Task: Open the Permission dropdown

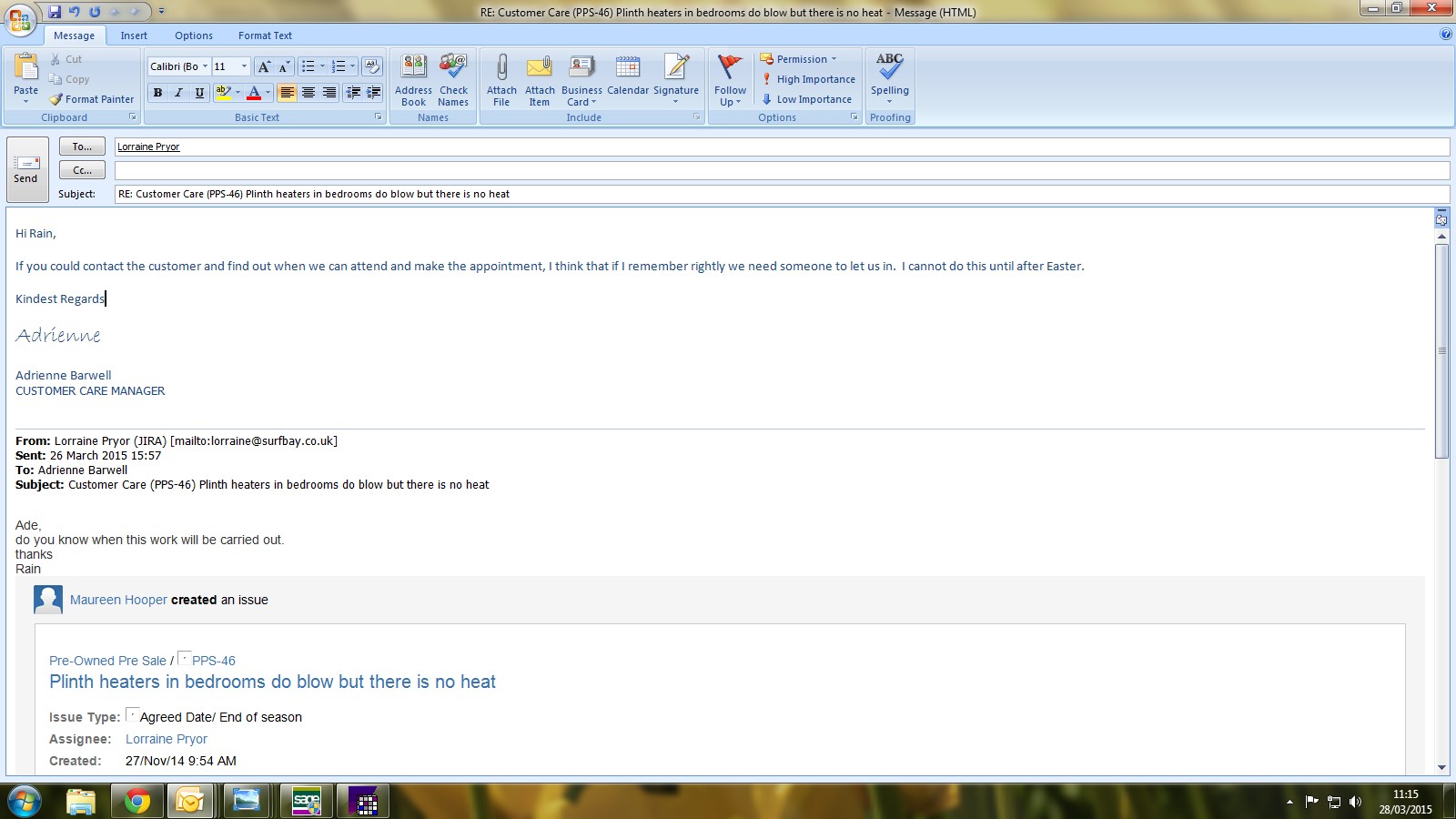Action: click(798, 59)
